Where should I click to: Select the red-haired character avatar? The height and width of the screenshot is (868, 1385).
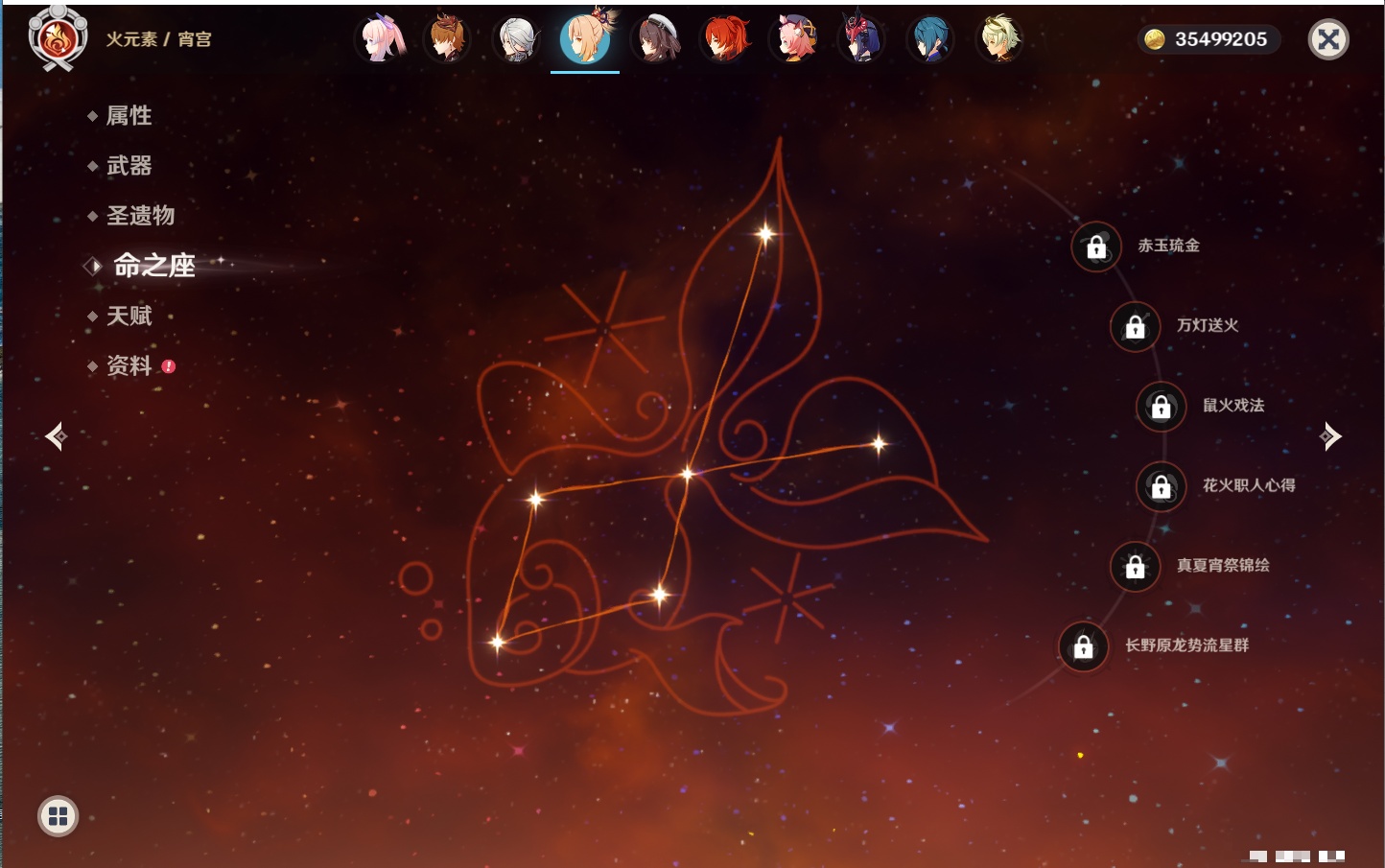[x=725, y=40]
